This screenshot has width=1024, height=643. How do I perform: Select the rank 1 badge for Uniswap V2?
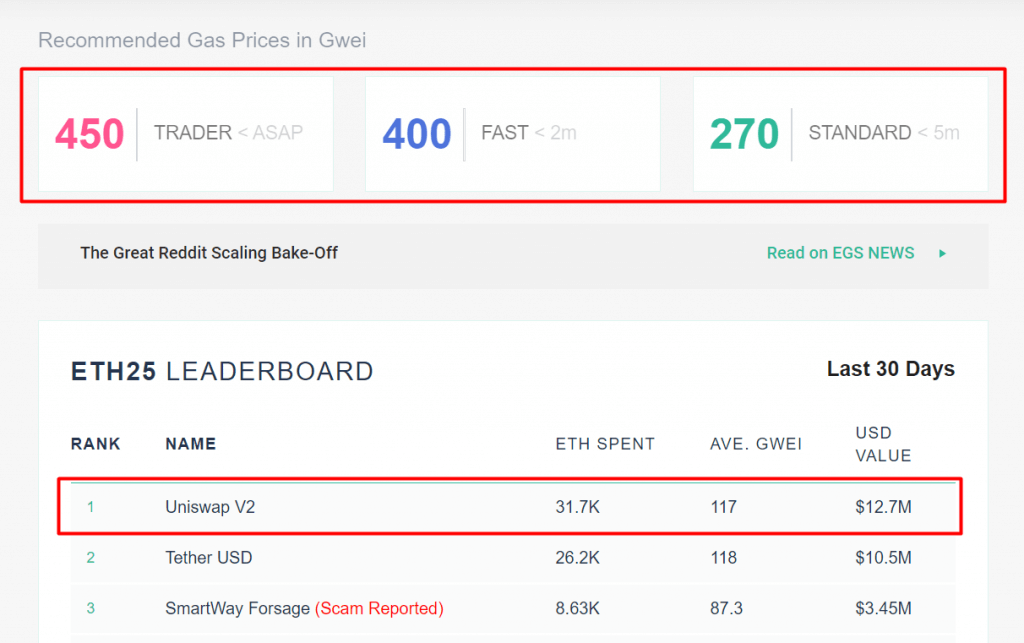[91, 507]
